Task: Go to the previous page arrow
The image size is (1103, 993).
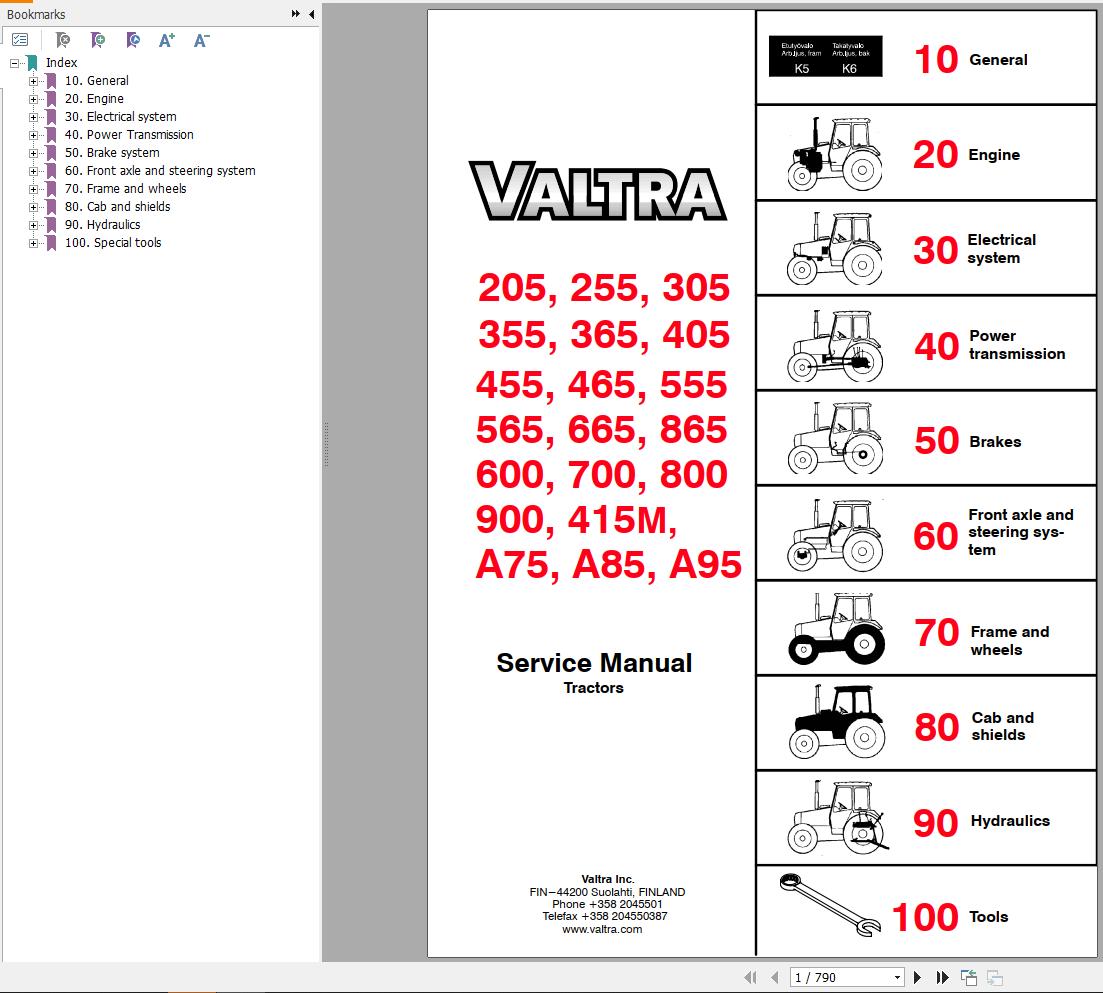Action: point(774,977)
